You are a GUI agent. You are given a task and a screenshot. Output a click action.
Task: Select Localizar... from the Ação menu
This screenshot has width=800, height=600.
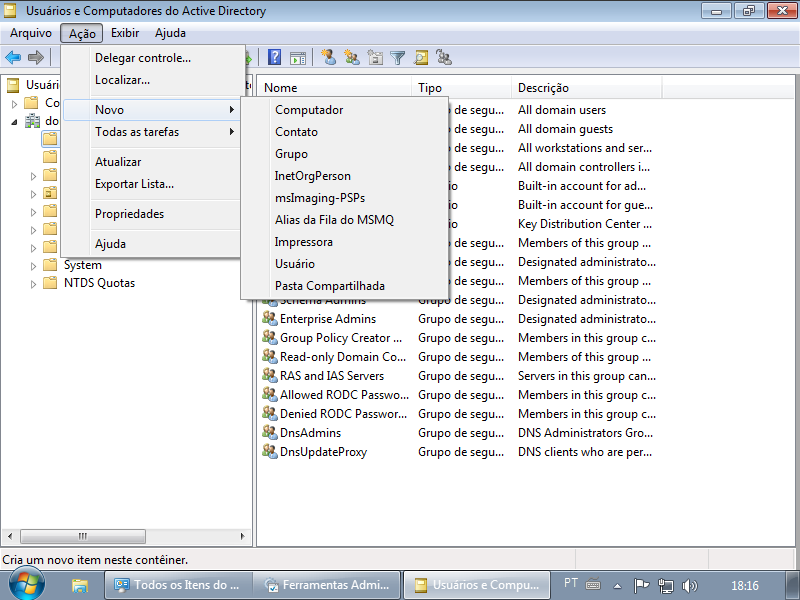(x=151, y=80)
